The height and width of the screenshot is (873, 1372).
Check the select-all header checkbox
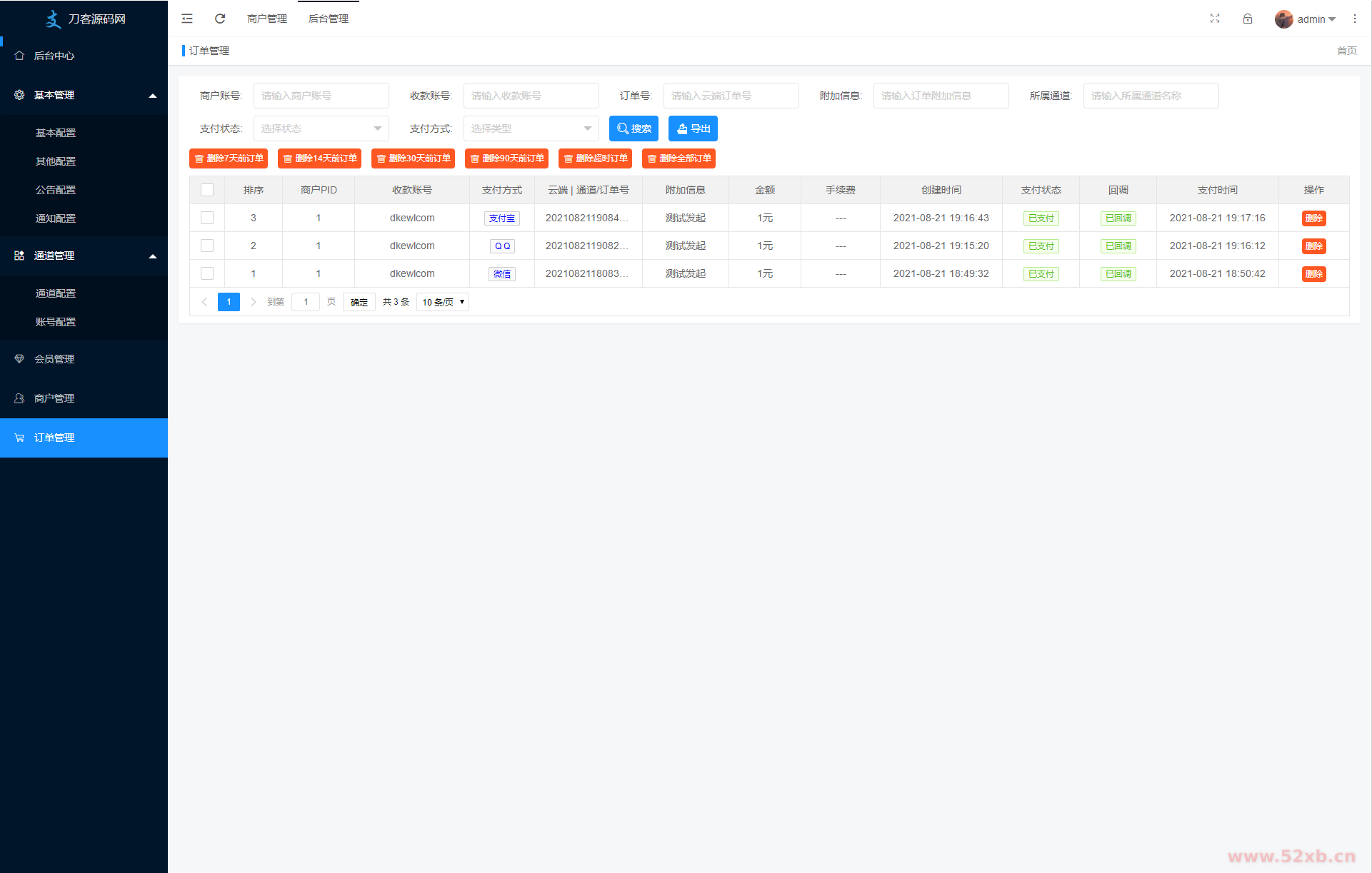coord(207,190)
